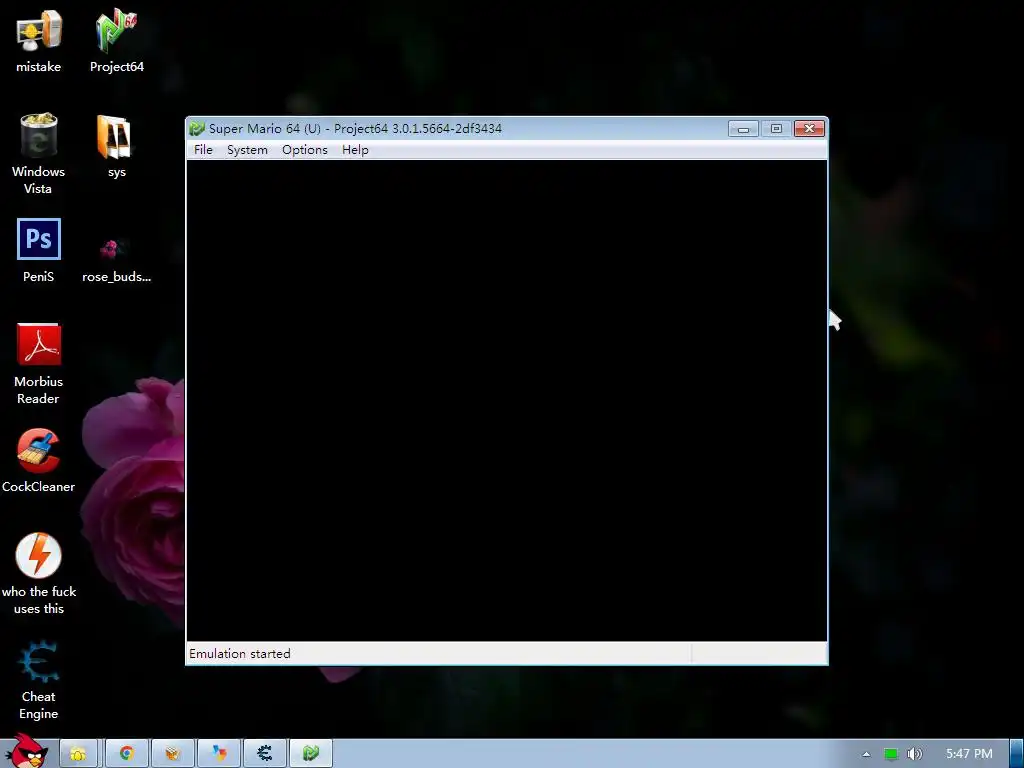The image size is (1024, 768).
Task: Click Project64 title bar app icon
Action: (197, 128)
